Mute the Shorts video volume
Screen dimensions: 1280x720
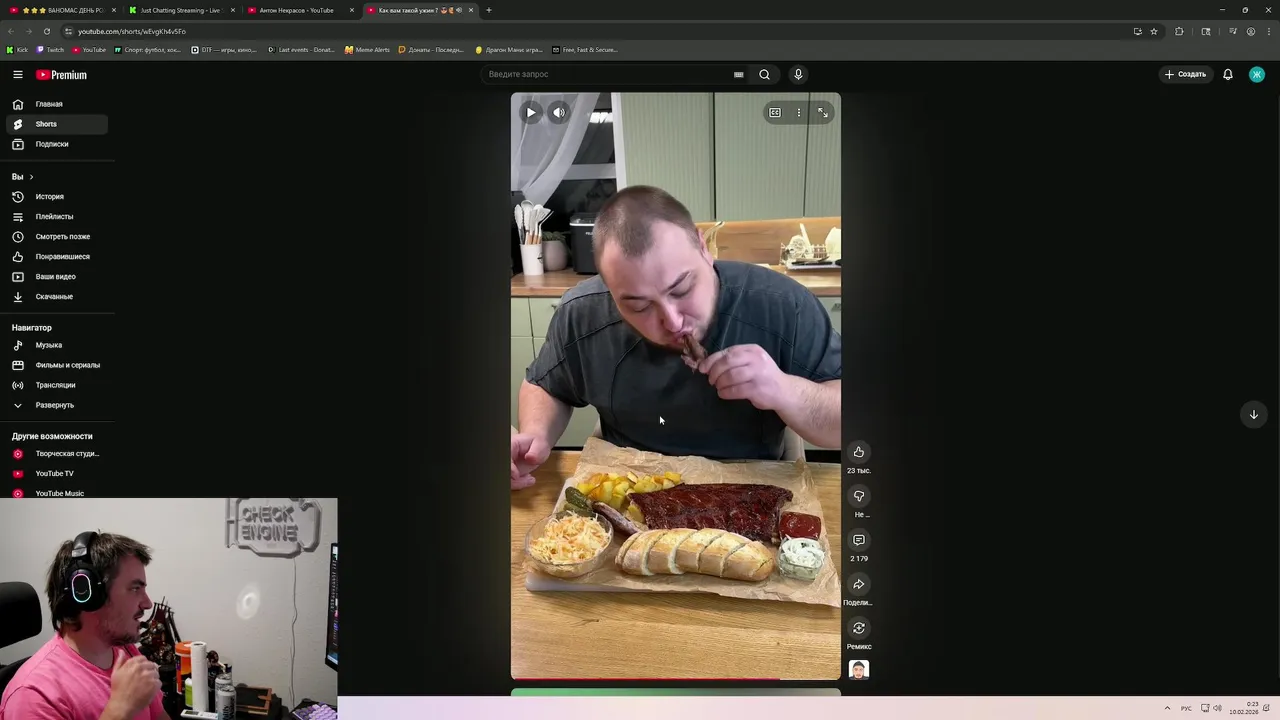click(559, 113)
